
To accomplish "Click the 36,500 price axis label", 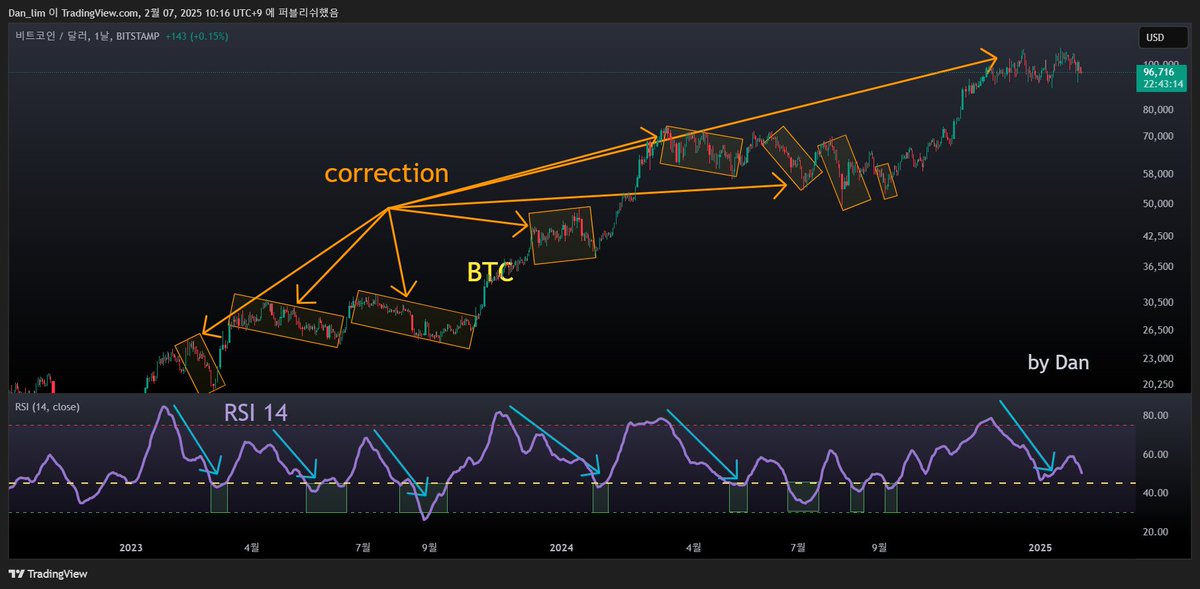I will 1158,267.
